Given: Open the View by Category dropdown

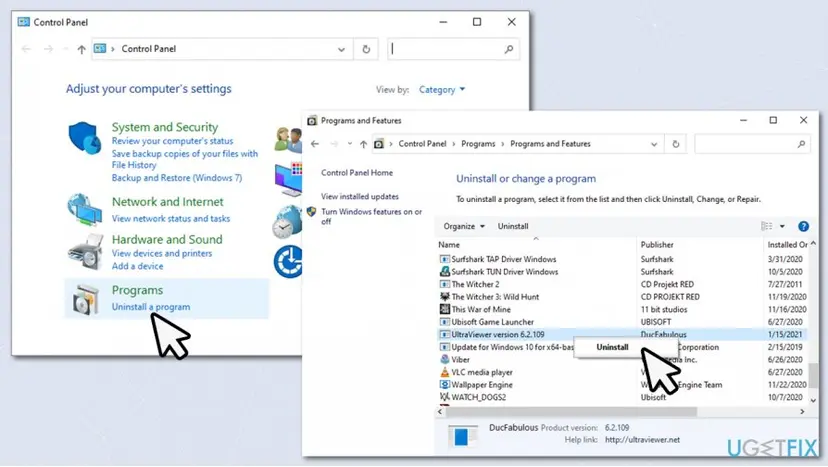Looking at the screenshot, I should 442,90.
